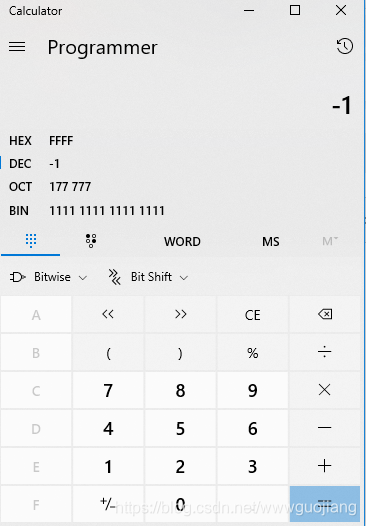Switch to full keypad view
The width and height of the screenshot is (366, 526).
[31, 241]
